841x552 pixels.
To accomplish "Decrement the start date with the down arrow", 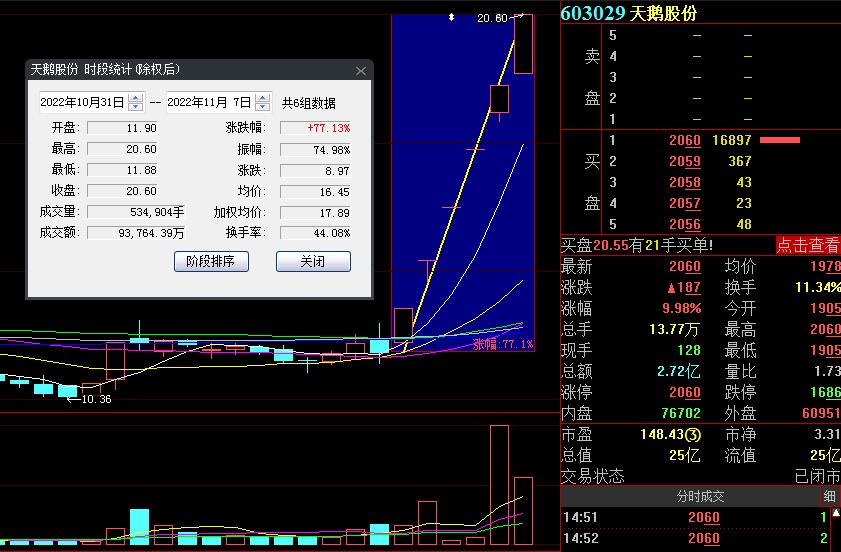I will [x=136, y=107].
